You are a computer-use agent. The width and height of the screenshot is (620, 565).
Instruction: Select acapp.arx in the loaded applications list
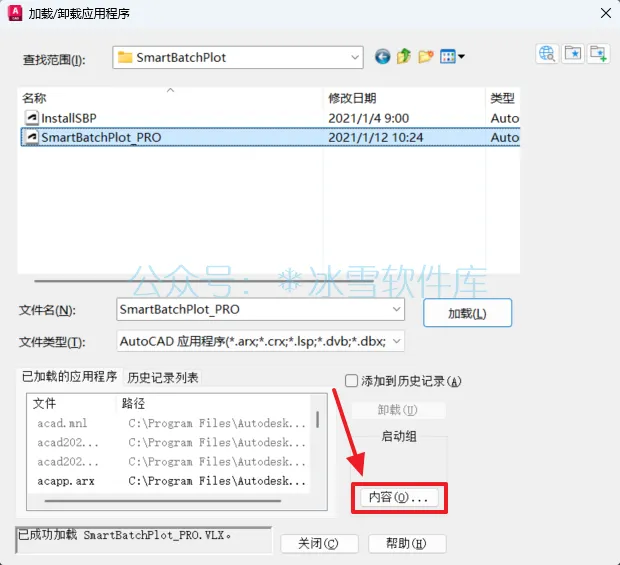66,481
